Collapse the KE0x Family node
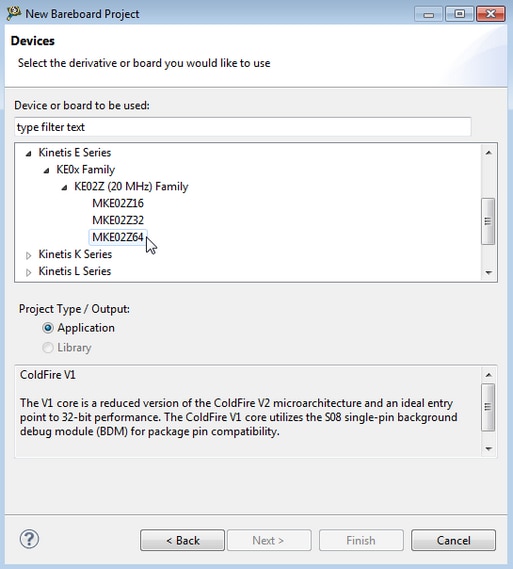Screen dimensions: 513x569 (x=46, y=171)
